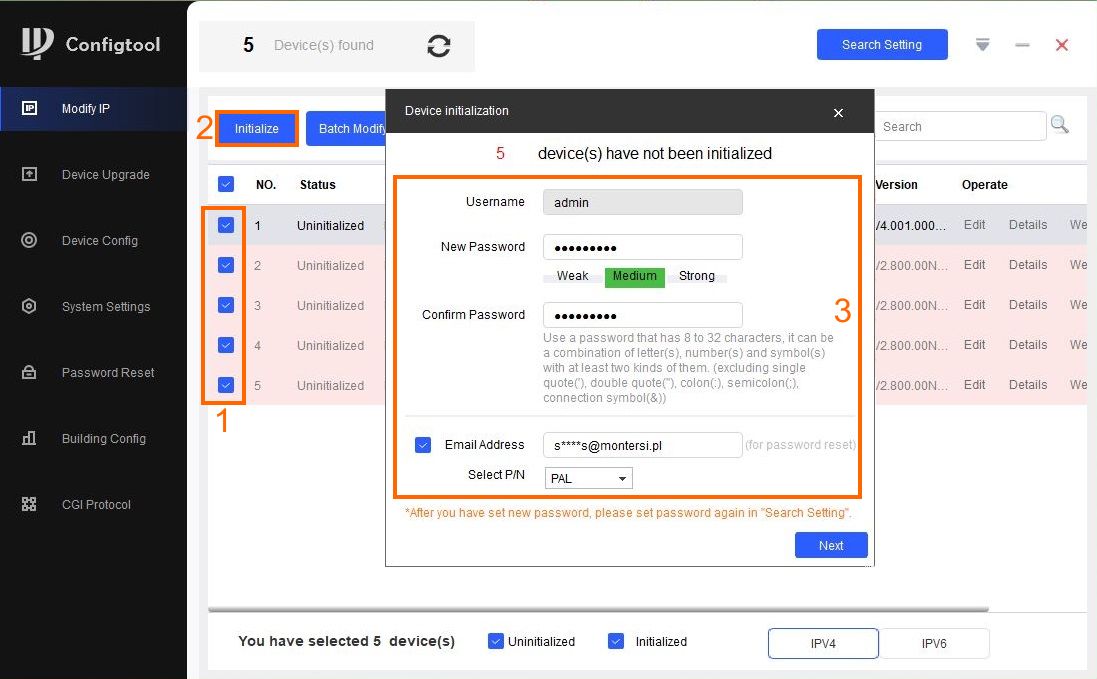Open Building Config sidebar item
The width and height of the screenshot is (1097, 679).
tap(103, 439)
